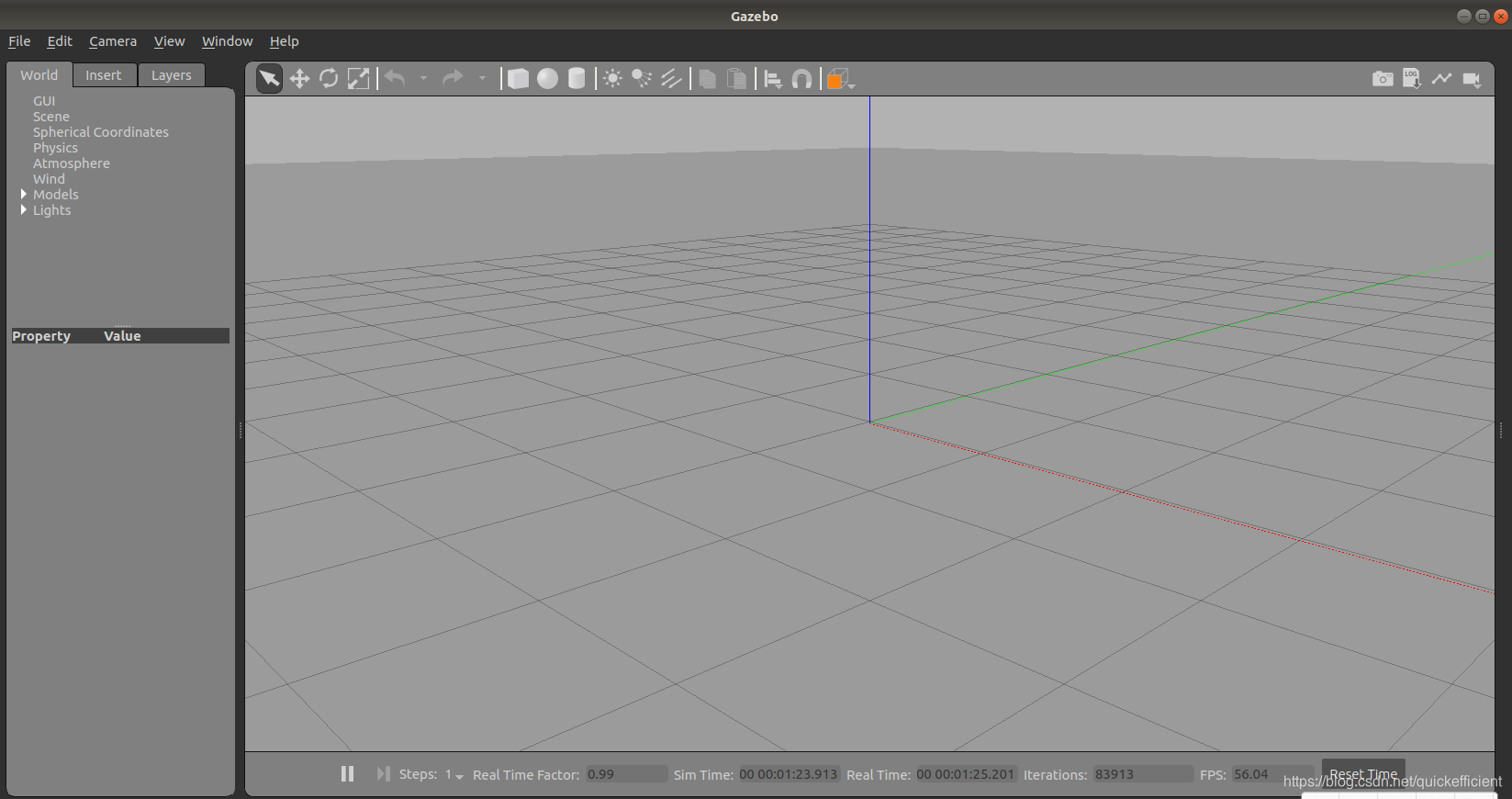
Task: Insert a box shape
Action: click(518, 79)
